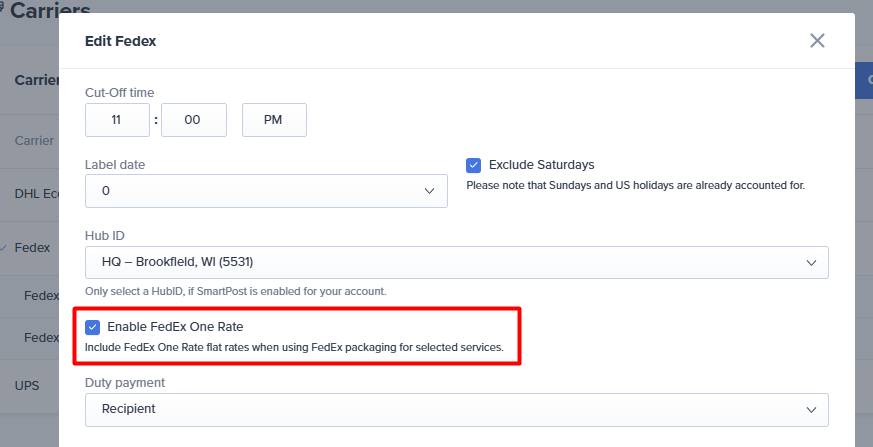
Task: Click the Duty payment chevron arrow
Action: tap(811, 410)
